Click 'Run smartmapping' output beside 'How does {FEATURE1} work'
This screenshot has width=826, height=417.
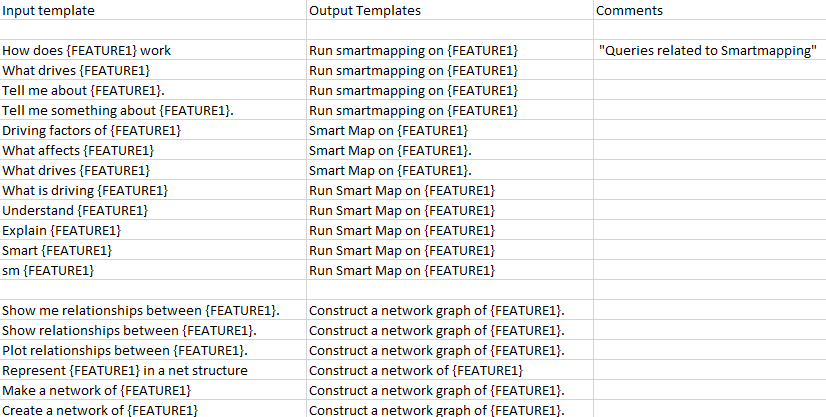(x=450, y=50)
